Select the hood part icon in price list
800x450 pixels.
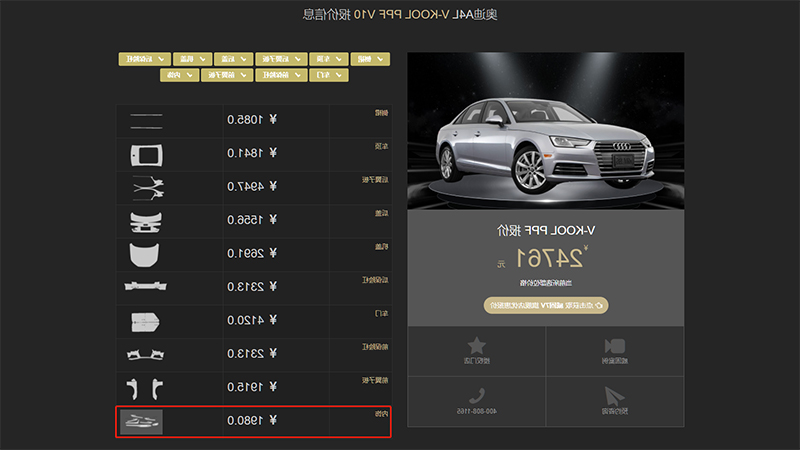pyautogui.click(x=144, y=254)
